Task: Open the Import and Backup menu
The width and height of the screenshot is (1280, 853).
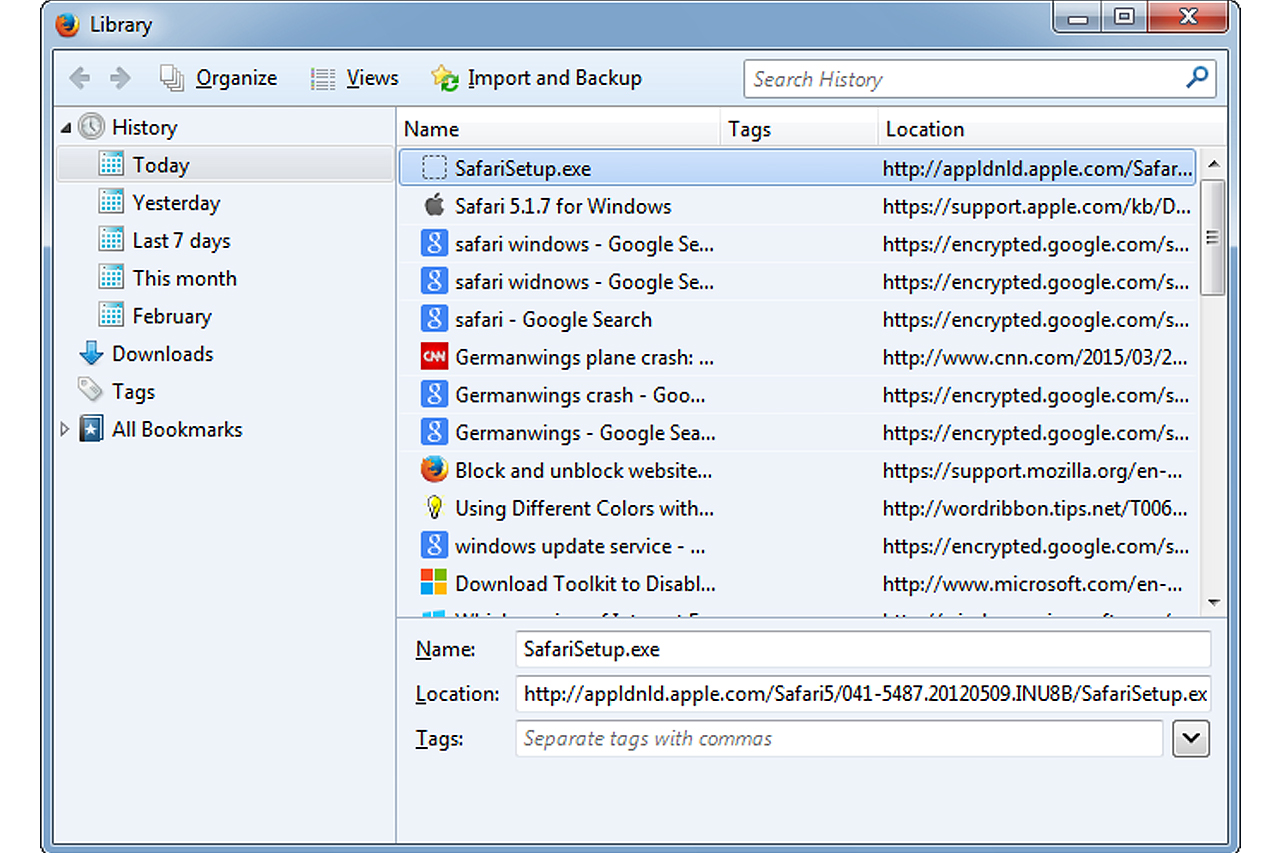Action: 554,78
